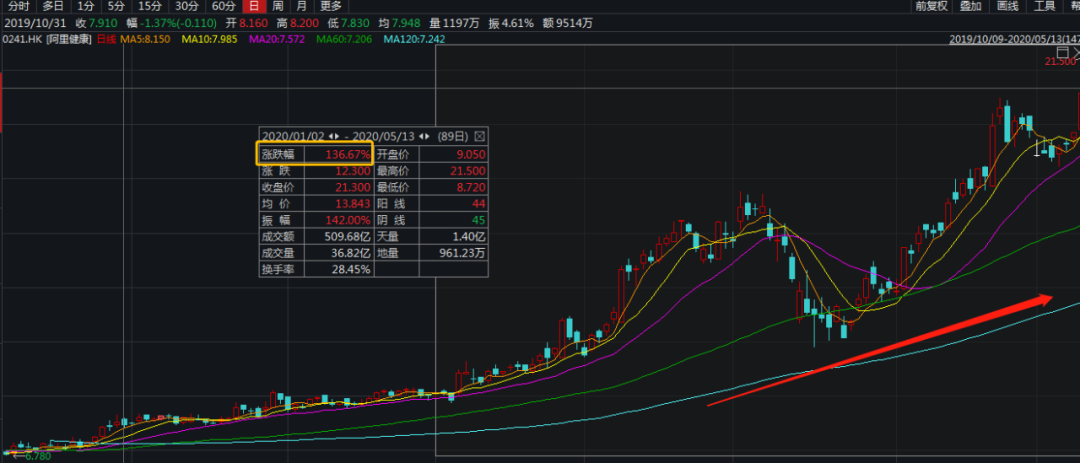Close the interval statistics popup
Screen dimensions: 1080x463
click(479, 136)
